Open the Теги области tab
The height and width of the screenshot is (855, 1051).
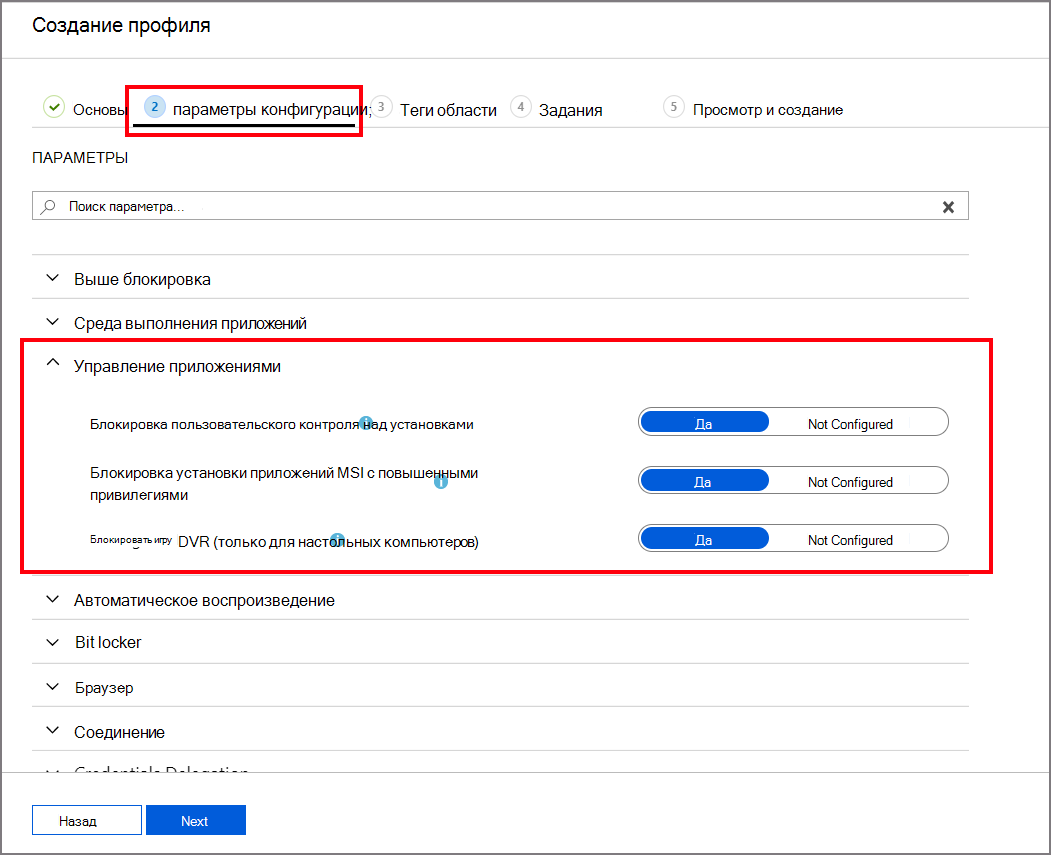coord(448,110)
